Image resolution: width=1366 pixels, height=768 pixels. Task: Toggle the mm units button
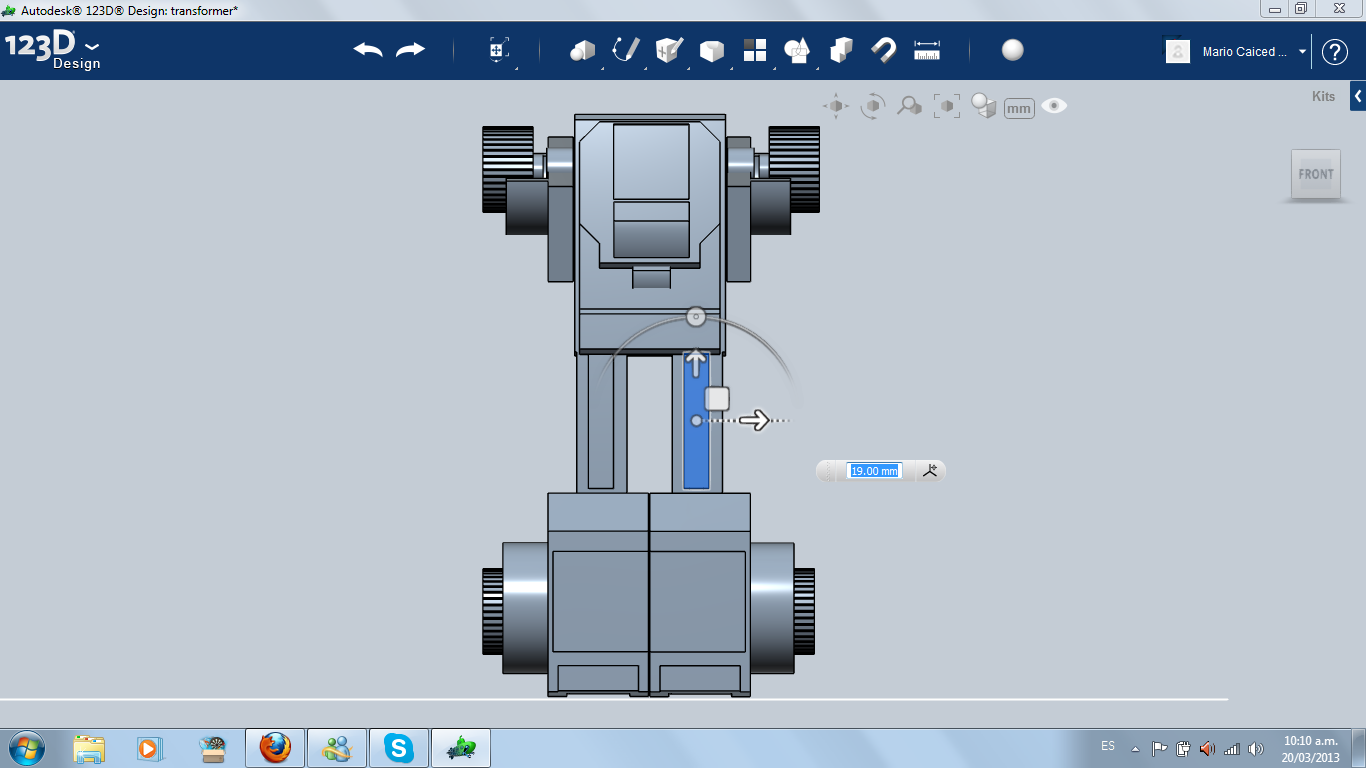tap(1019, 108)
